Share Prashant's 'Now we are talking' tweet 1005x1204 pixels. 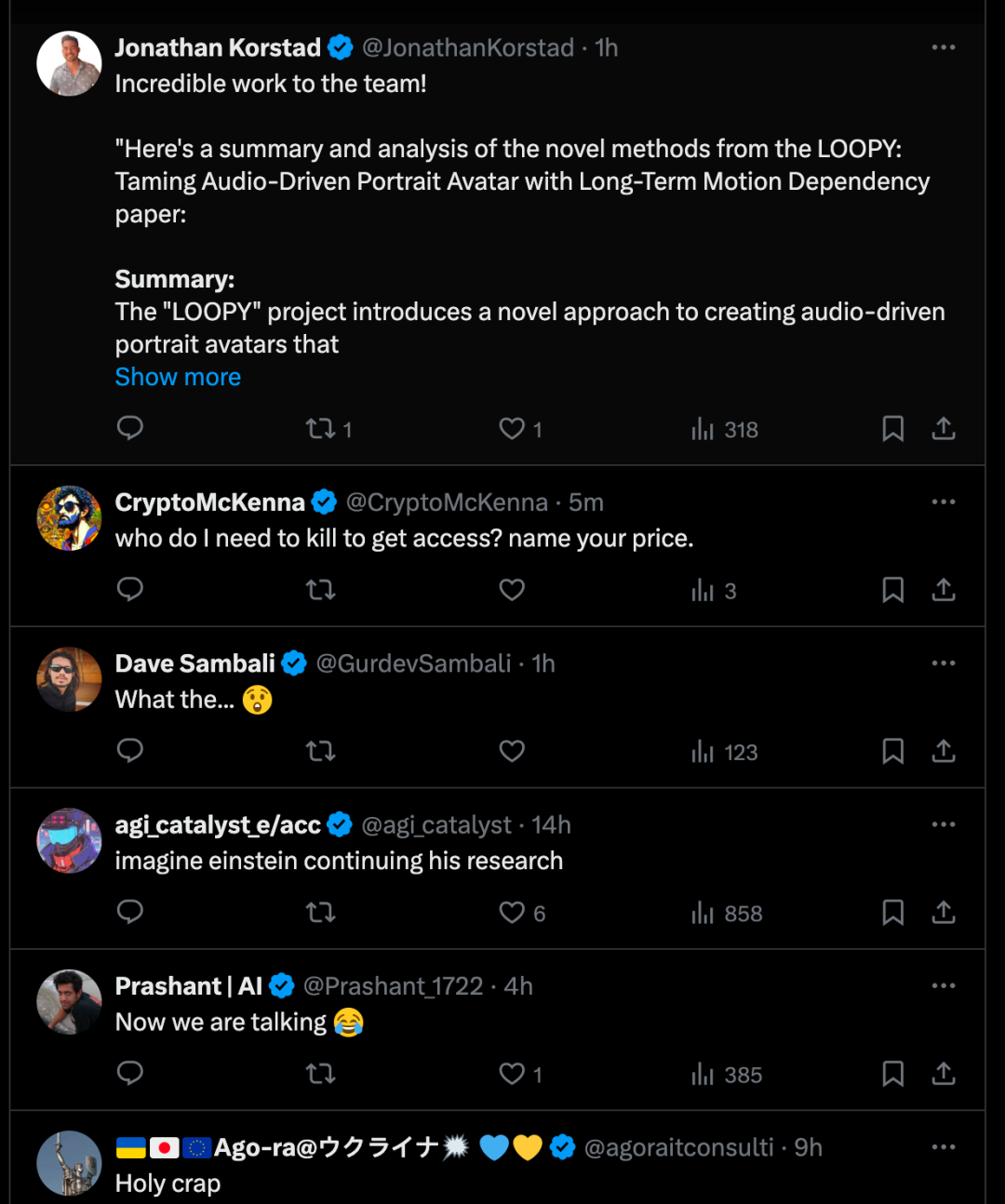point(944,1074)
